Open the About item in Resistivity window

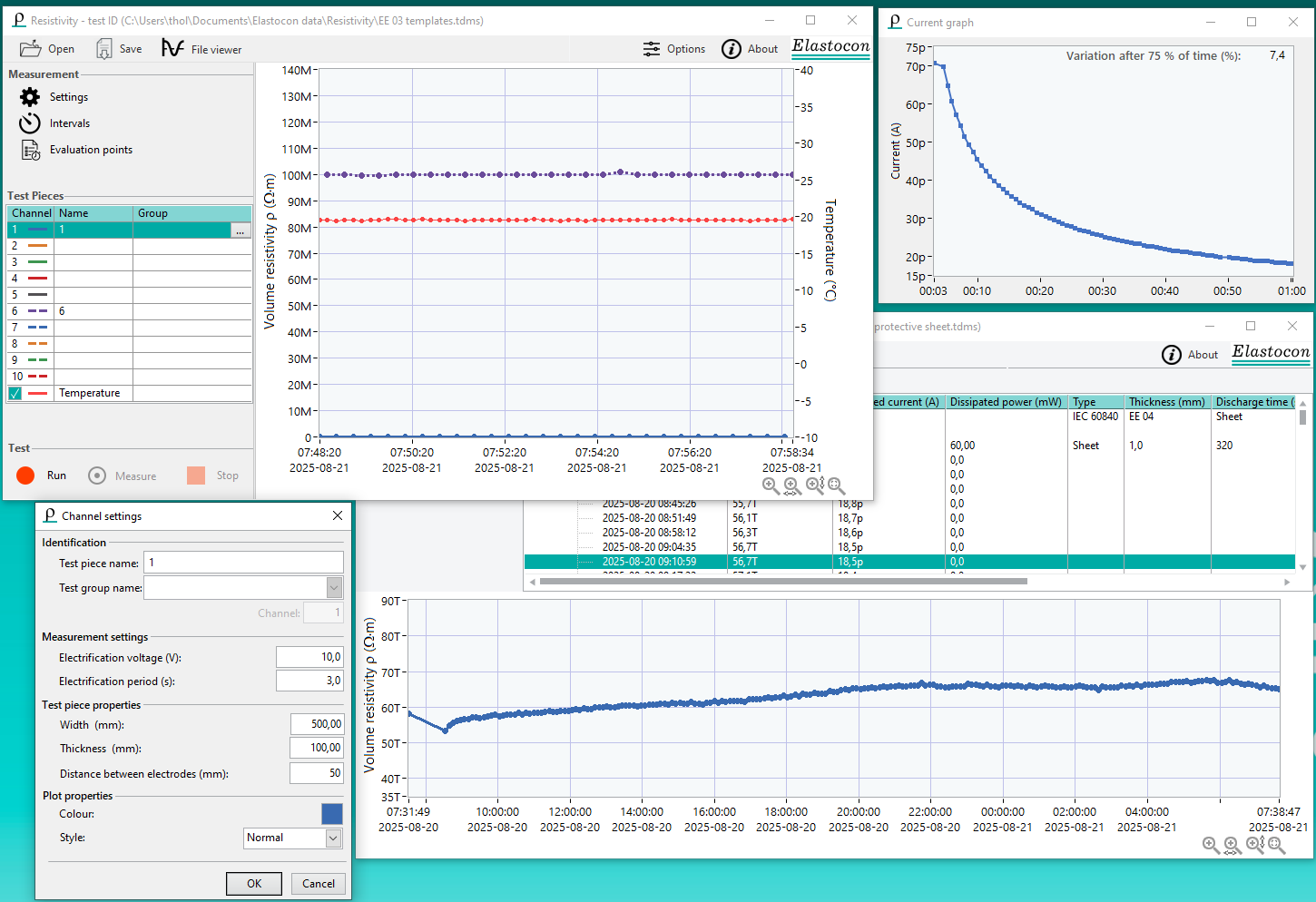click(x=750, y=49)
